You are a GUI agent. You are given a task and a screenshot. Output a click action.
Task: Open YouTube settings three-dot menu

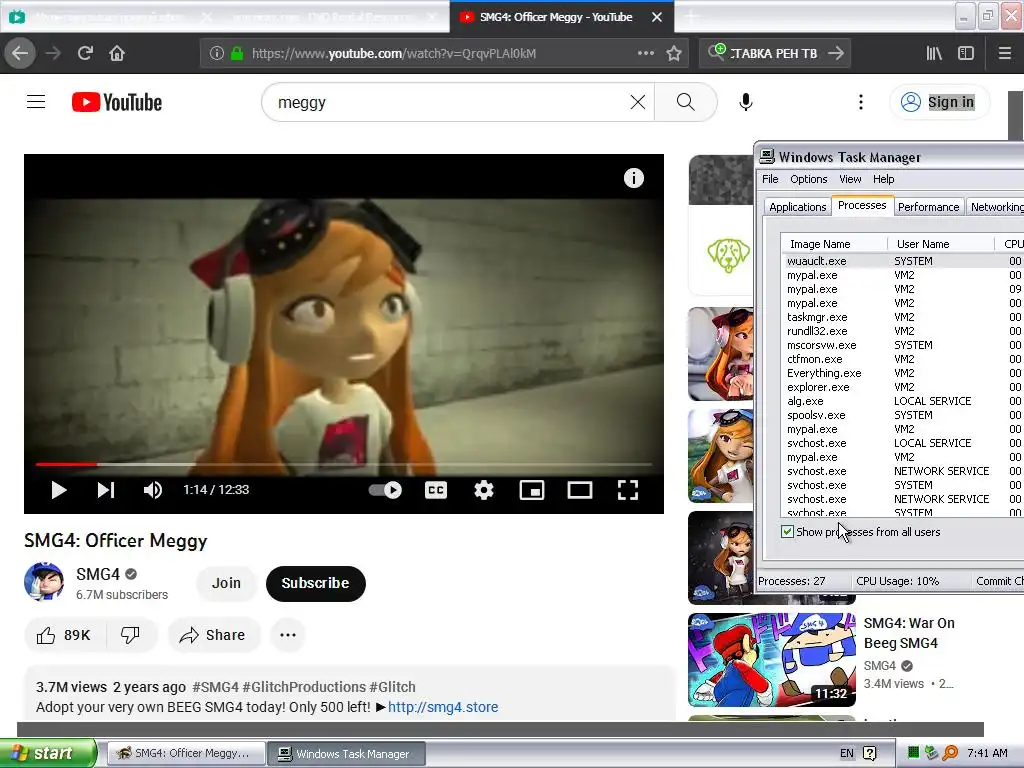tap(861, 102)
